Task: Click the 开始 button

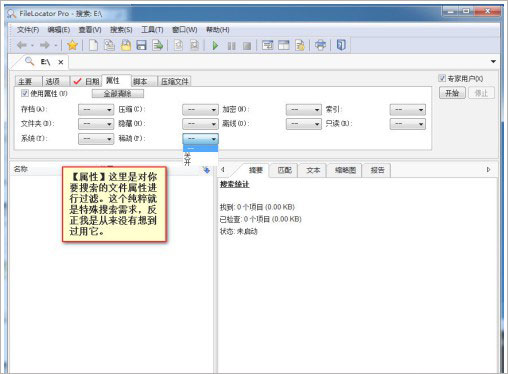Action: pyautogui.click(x=452, y=93)
